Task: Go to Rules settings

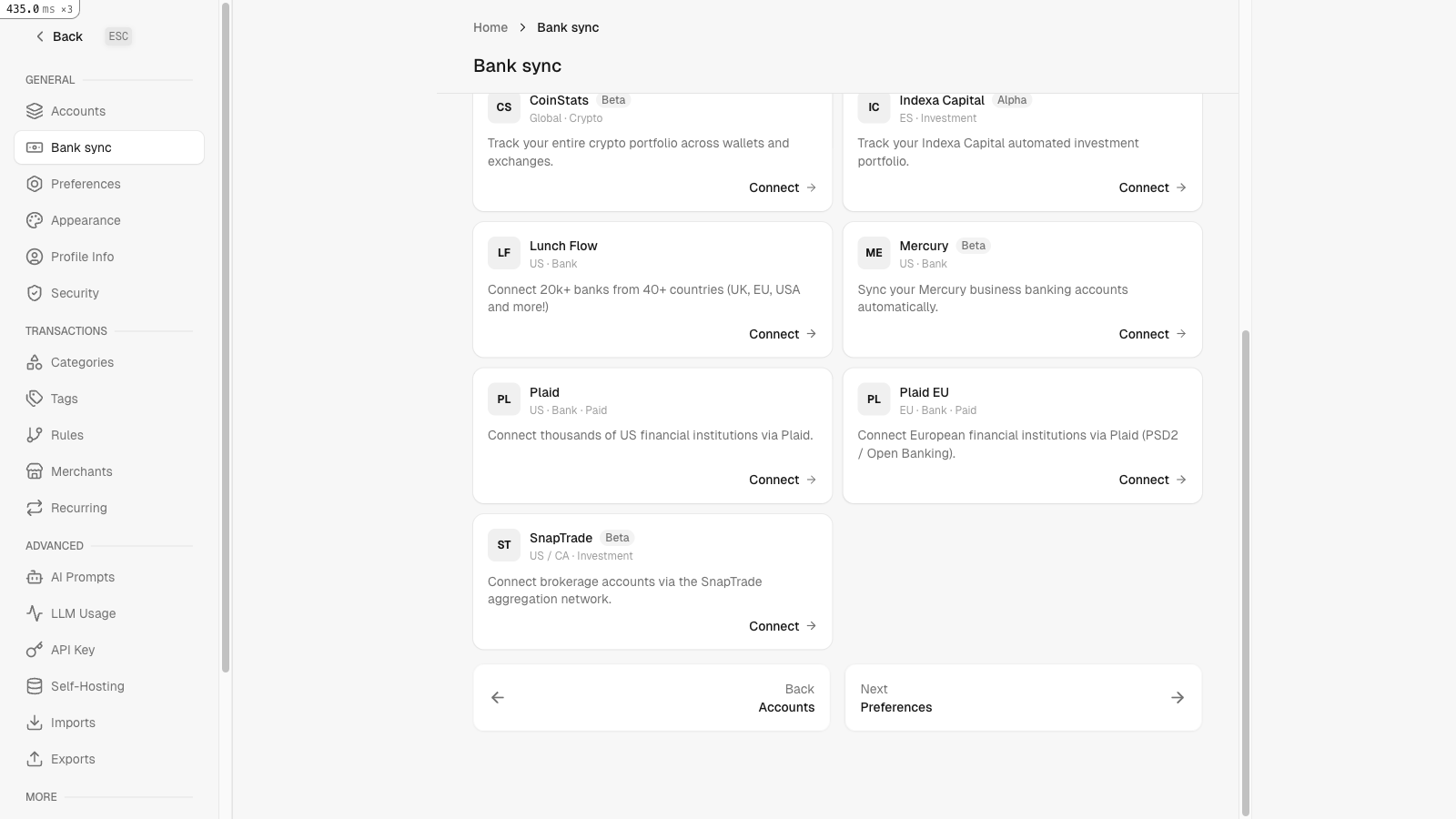Action: point(109,435)
